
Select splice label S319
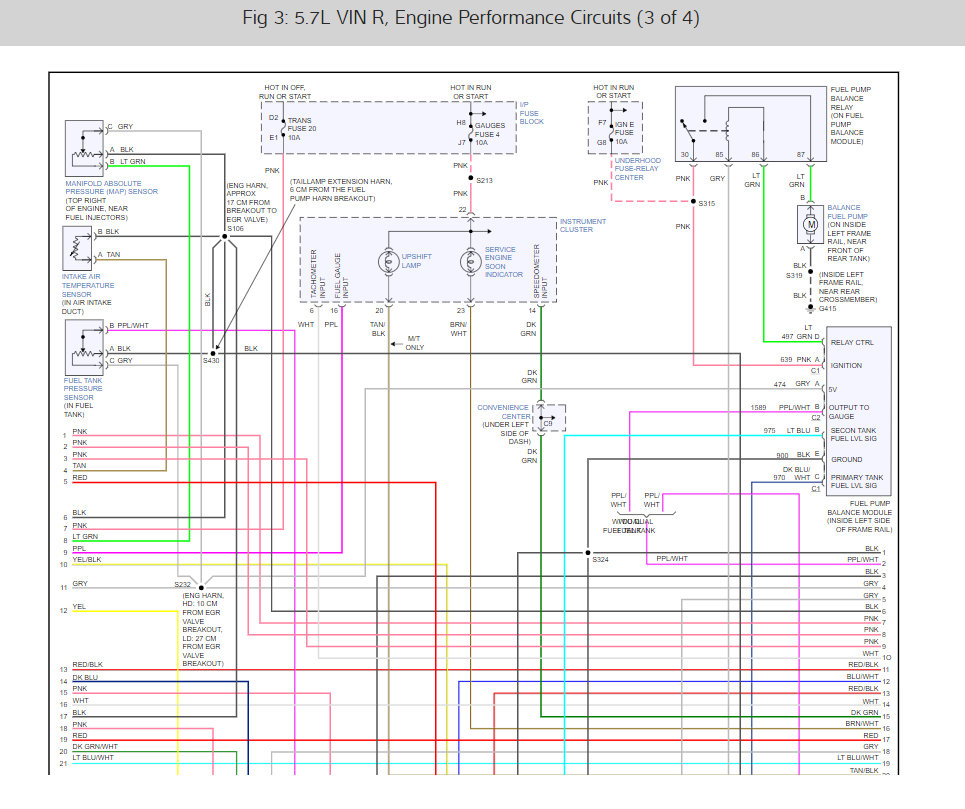tap(794, 276)
